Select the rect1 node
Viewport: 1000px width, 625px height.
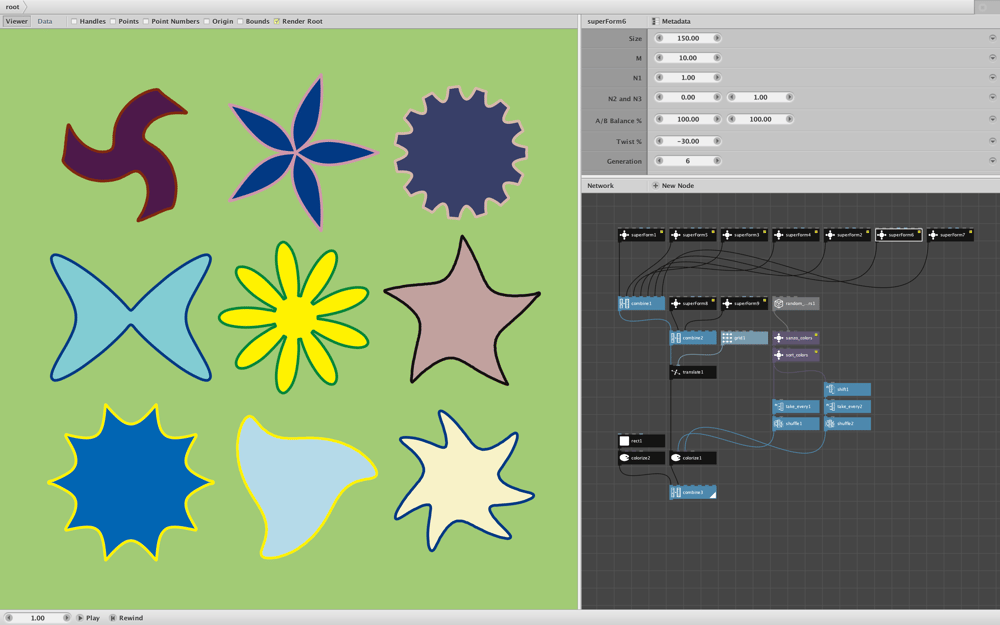point(642,441)
